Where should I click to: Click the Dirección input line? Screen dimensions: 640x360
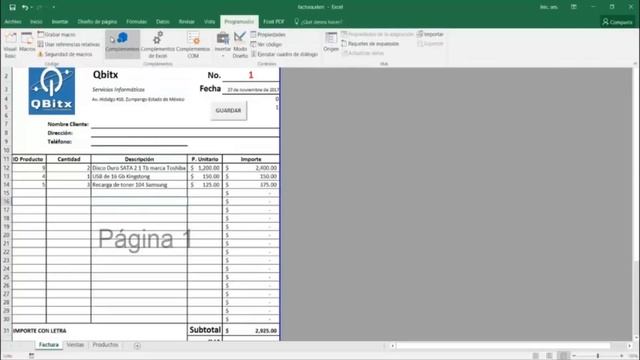click(185, 133)
